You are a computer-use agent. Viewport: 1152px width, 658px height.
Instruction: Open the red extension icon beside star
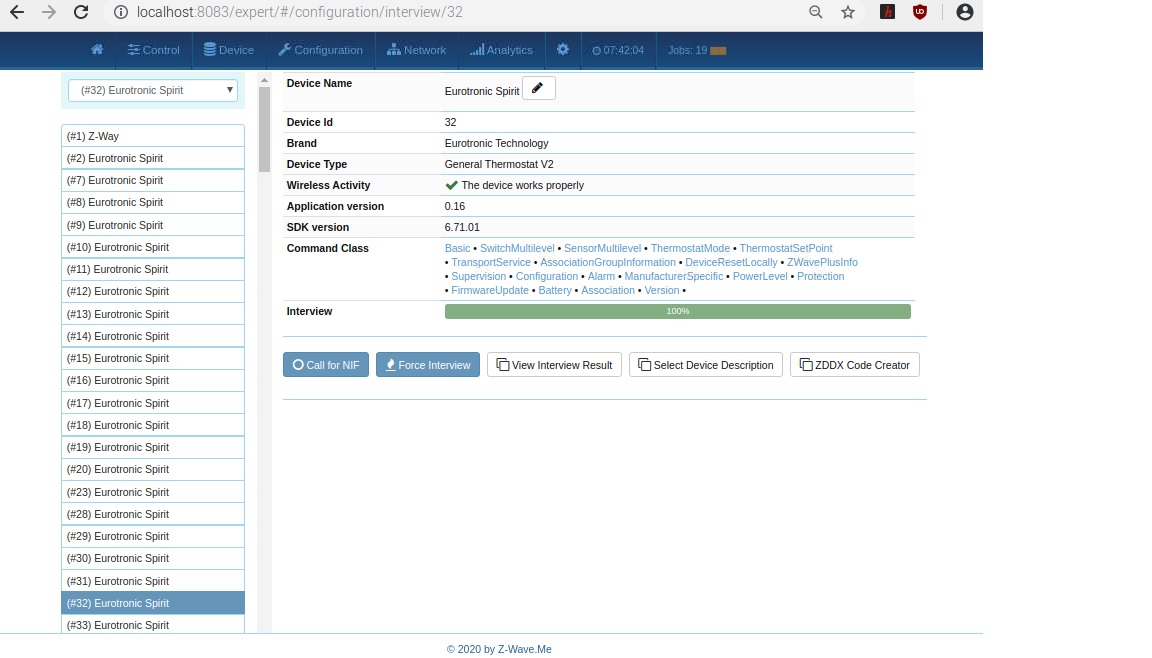click(x=888, y=12)
